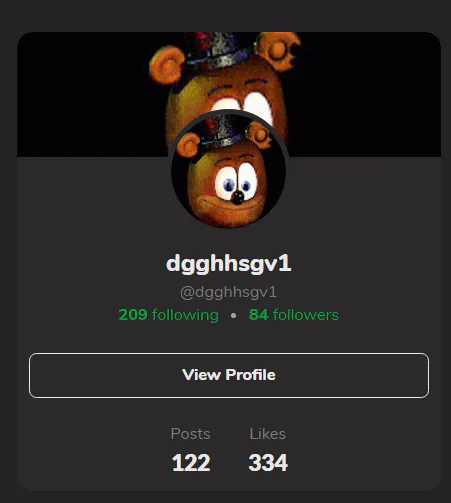Click the Posts stat label

190,434
